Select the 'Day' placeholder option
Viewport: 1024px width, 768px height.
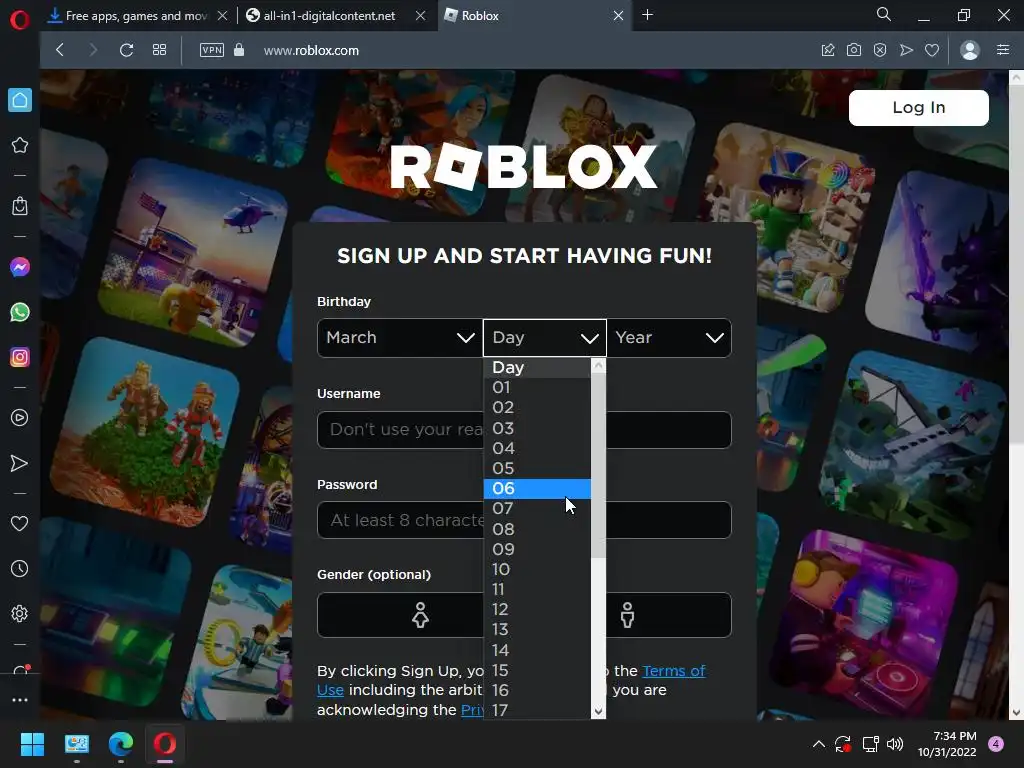pos(537,368)
